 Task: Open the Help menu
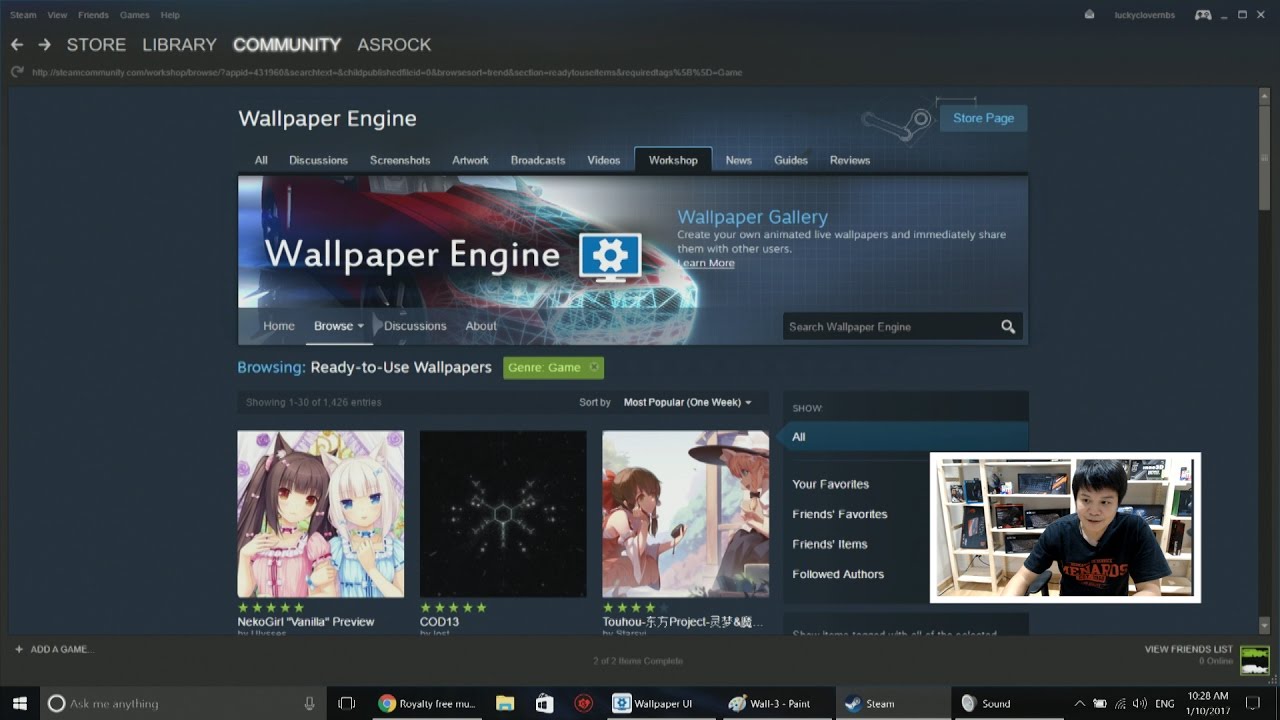pyautogui.click(x=170, y=15)
